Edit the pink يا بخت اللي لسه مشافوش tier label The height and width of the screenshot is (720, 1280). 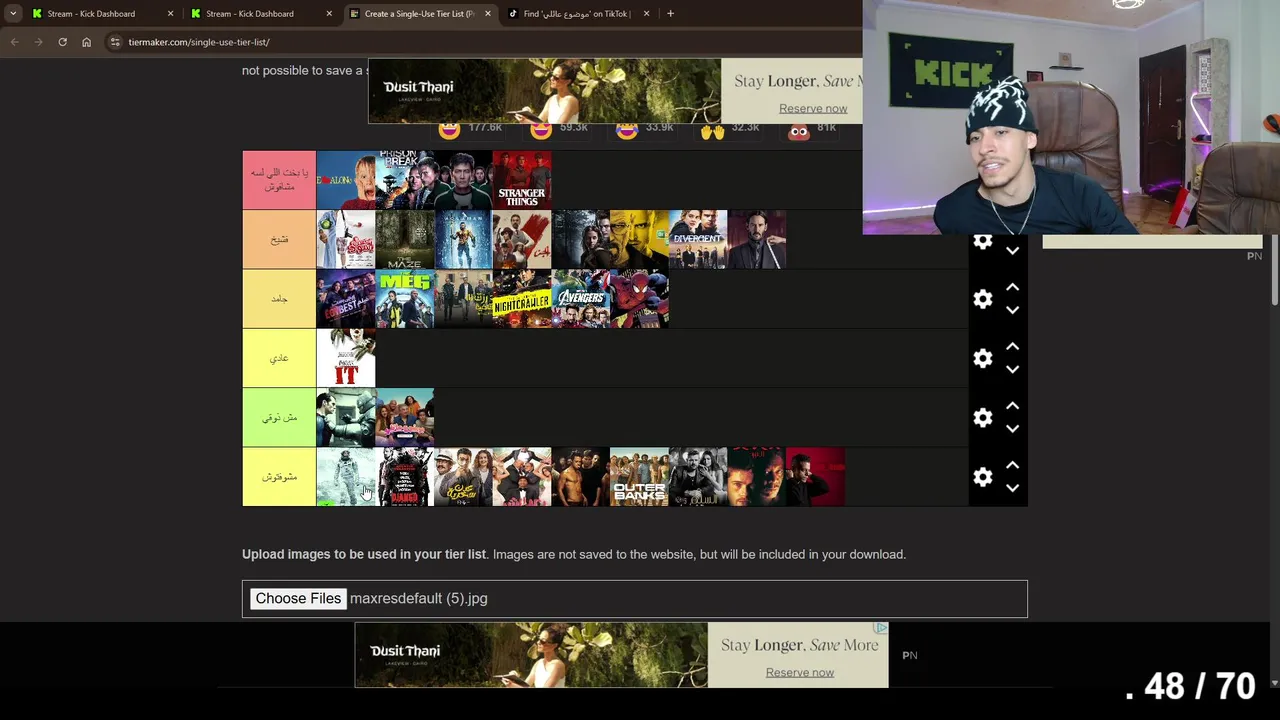[x=279, y=180]
